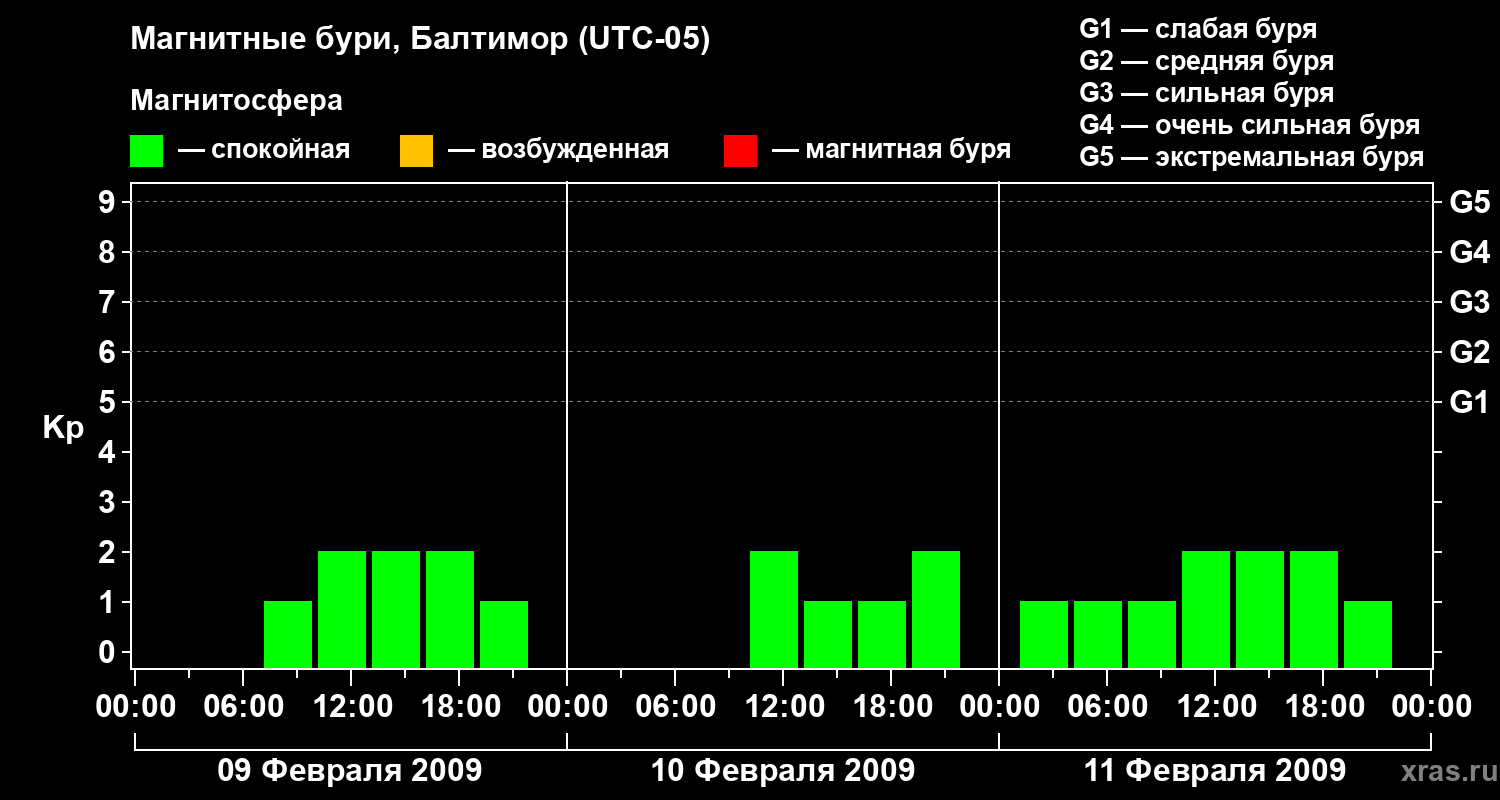The image size is (1500, 800).
Task: Click the 'Kp' axis title
Action: (x=63, y=428)
